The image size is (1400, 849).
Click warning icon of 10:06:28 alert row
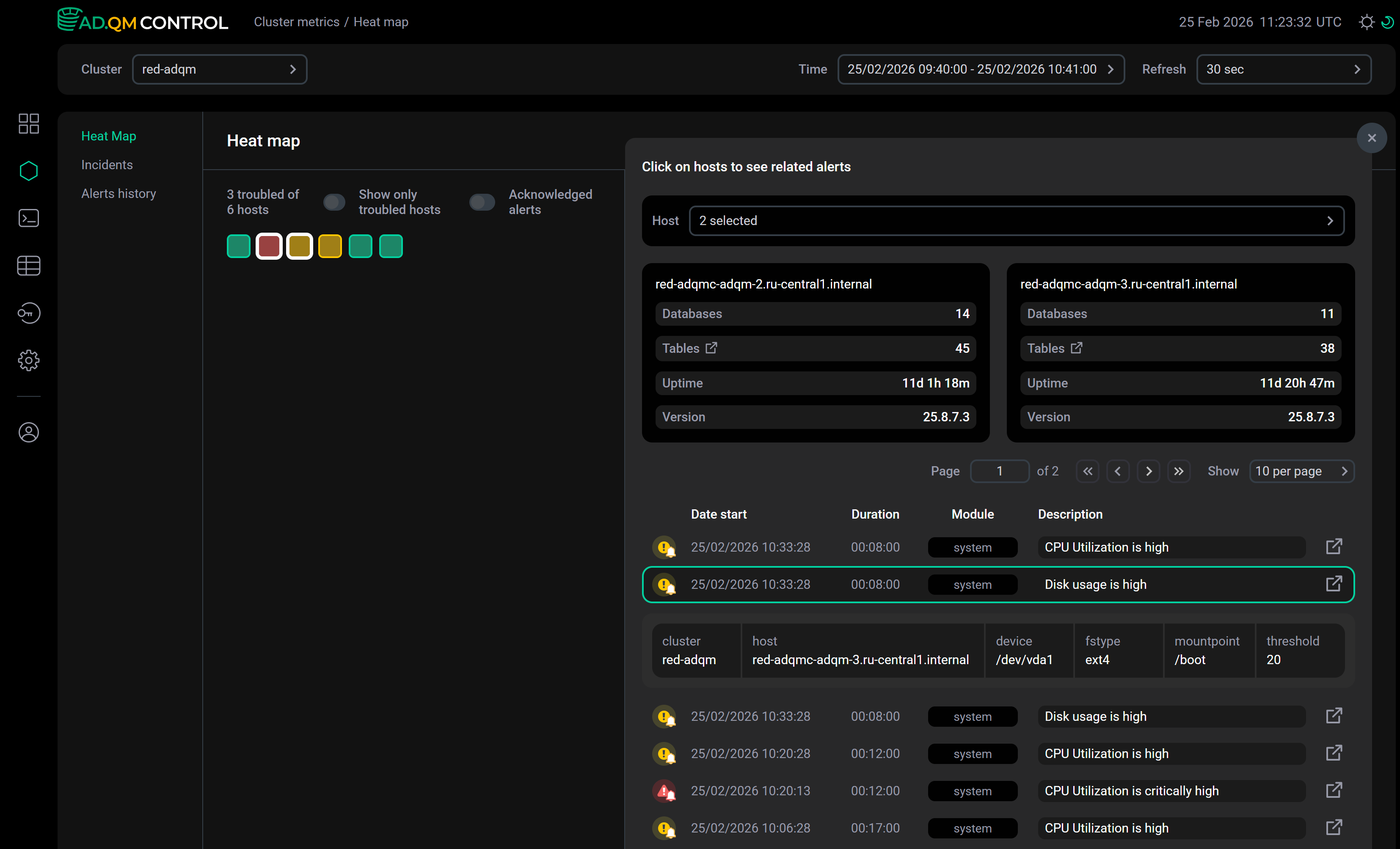click(664, 828)
